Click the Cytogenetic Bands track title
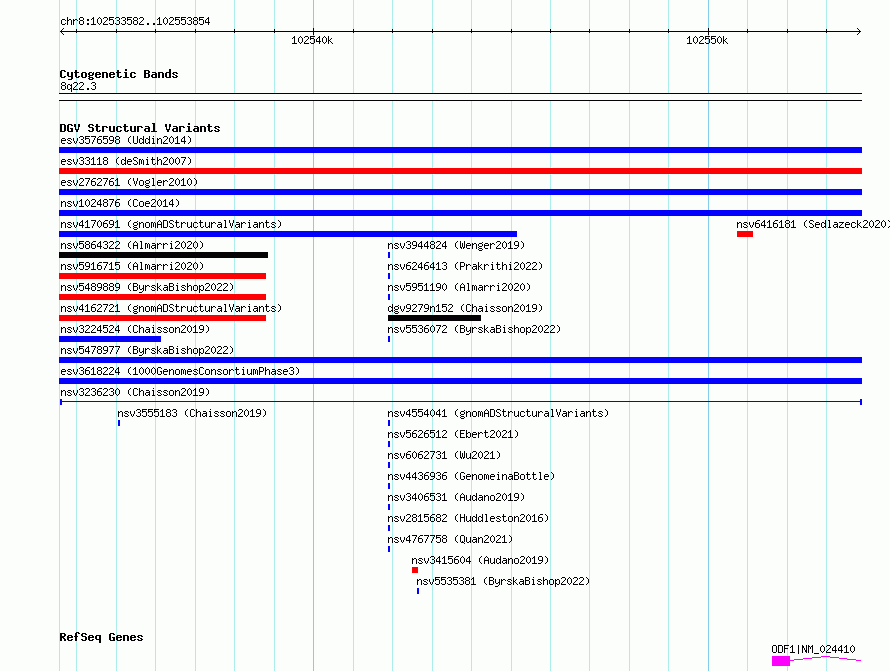 [x=119, y=74]
